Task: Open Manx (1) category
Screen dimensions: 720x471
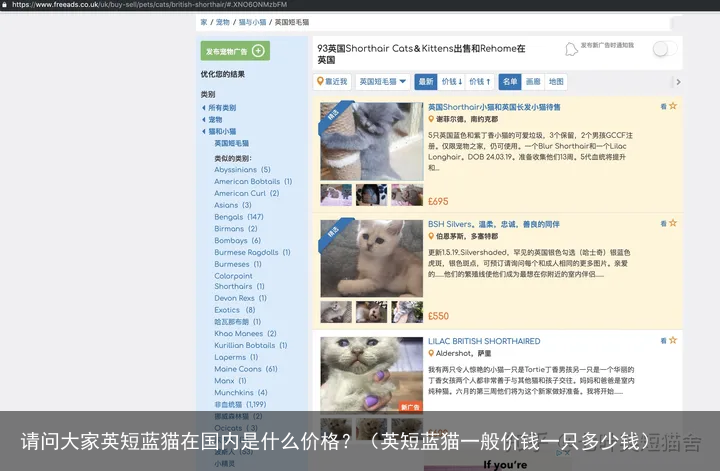Action: [x=231, y=381]
